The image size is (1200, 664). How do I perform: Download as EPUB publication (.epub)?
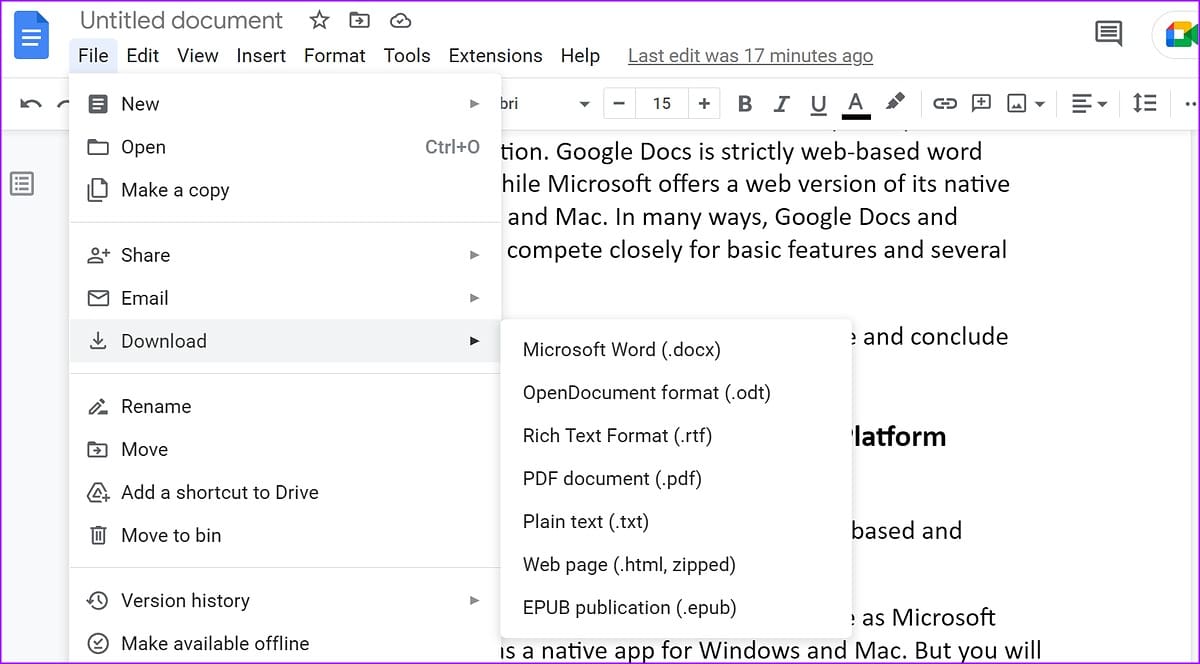point(676,608)
